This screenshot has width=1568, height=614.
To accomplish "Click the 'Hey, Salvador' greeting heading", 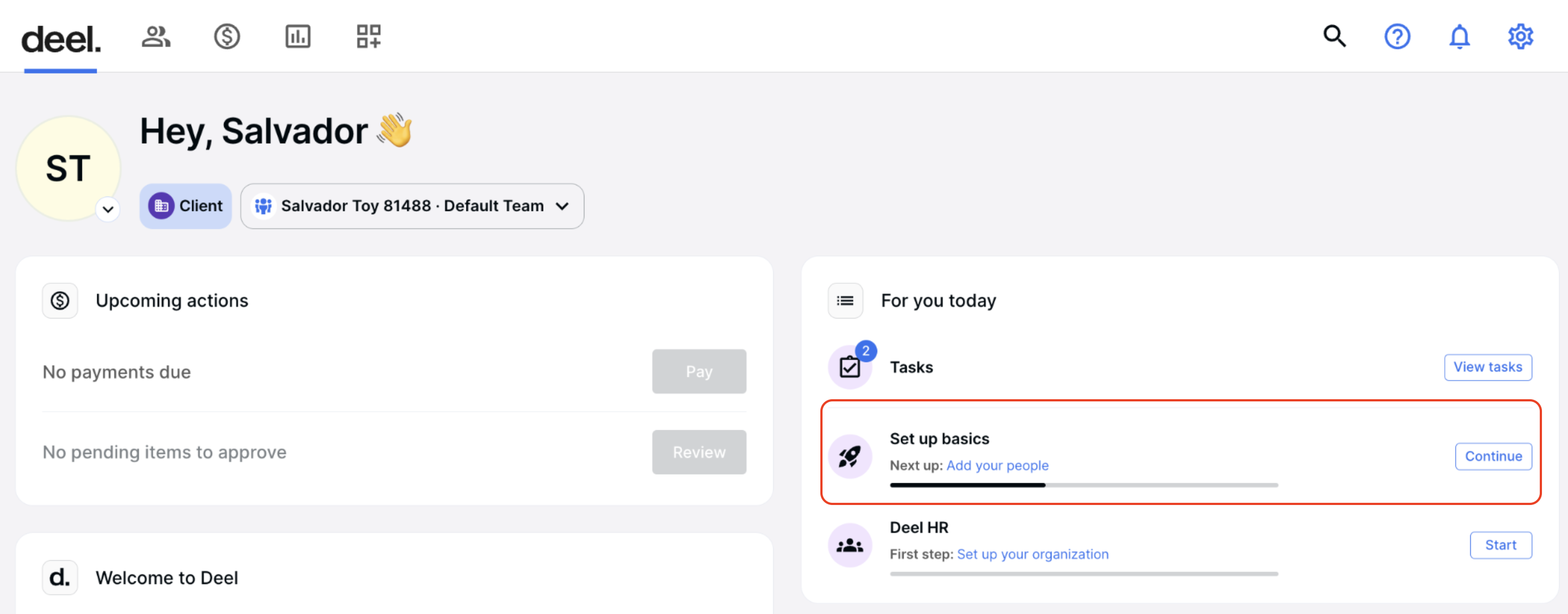I will 276,130.
